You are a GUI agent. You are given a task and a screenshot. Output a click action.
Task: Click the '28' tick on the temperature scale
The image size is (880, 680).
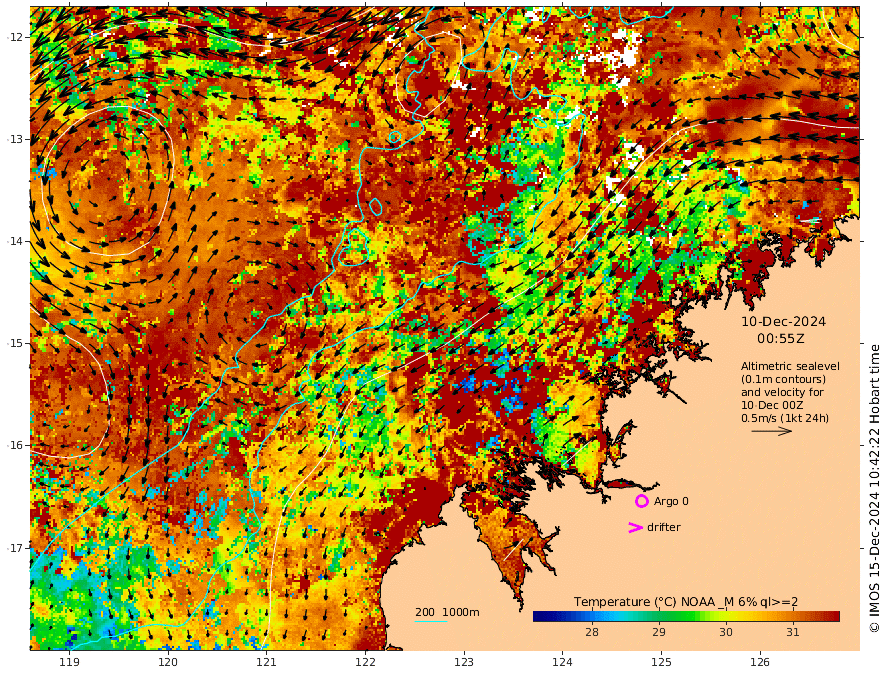click(592, 632)
